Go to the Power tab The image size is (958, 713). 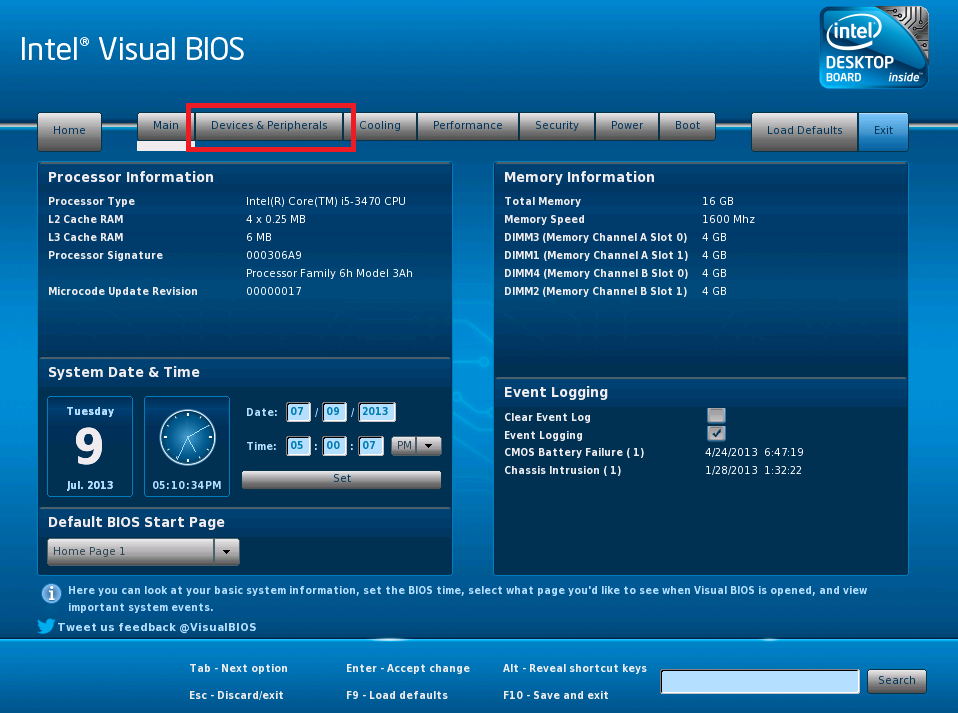point(627,125)
